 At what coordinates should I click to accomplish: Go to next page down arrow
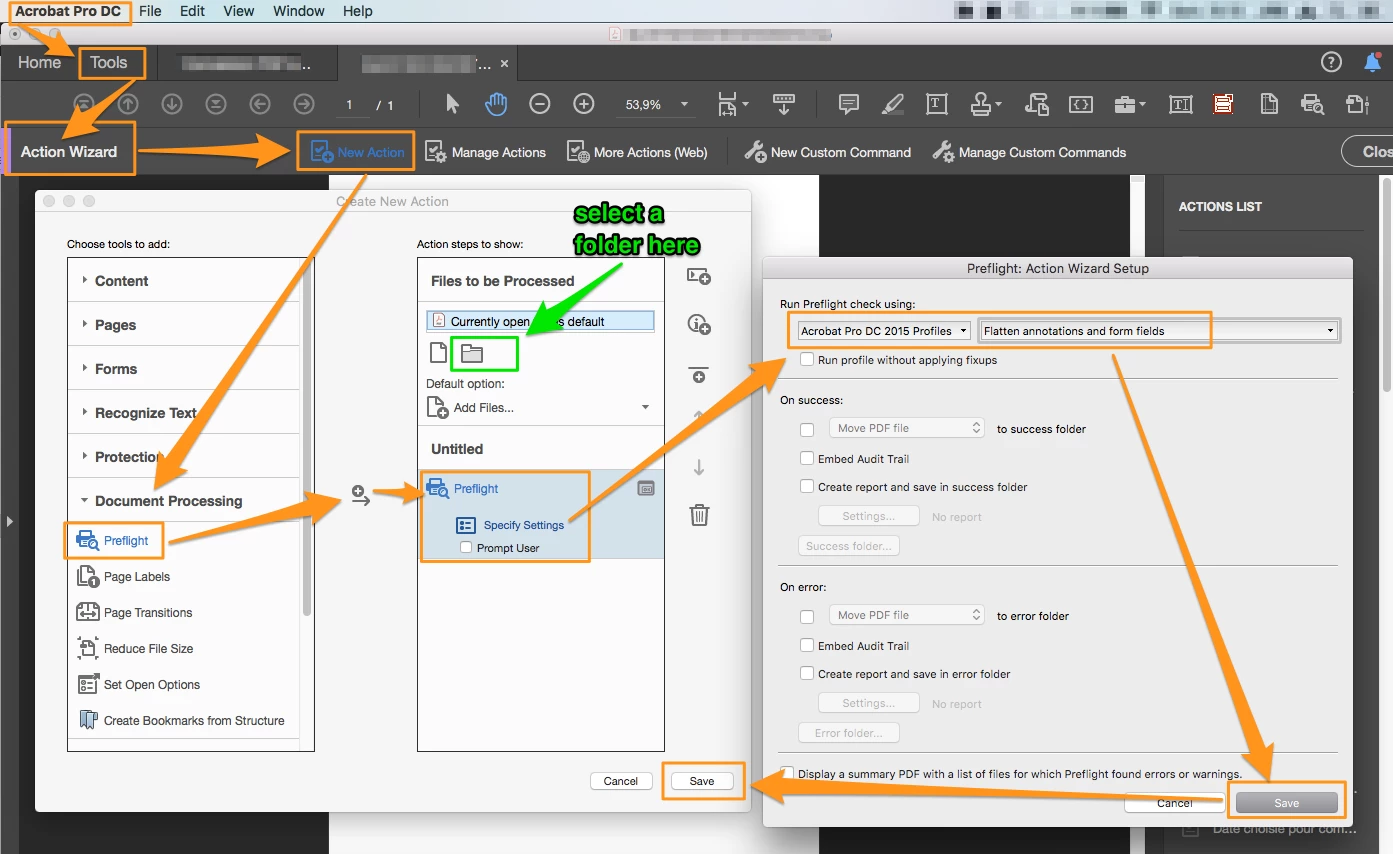pyautogui.click(x=172, y=104)
